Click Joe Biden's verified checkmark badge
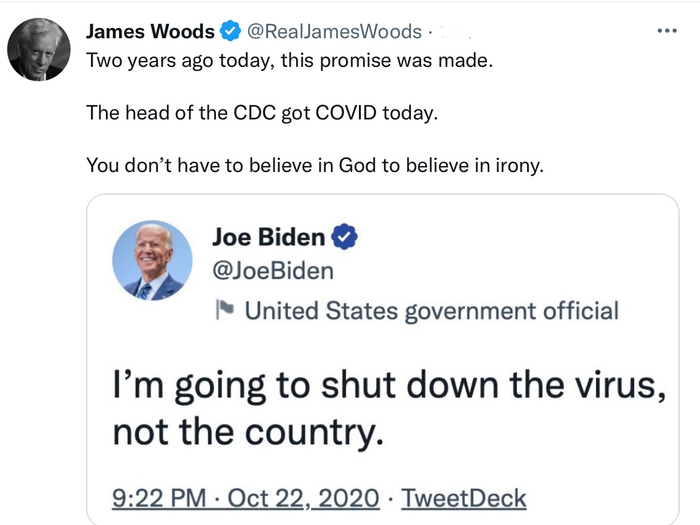 tap(346, 237)
